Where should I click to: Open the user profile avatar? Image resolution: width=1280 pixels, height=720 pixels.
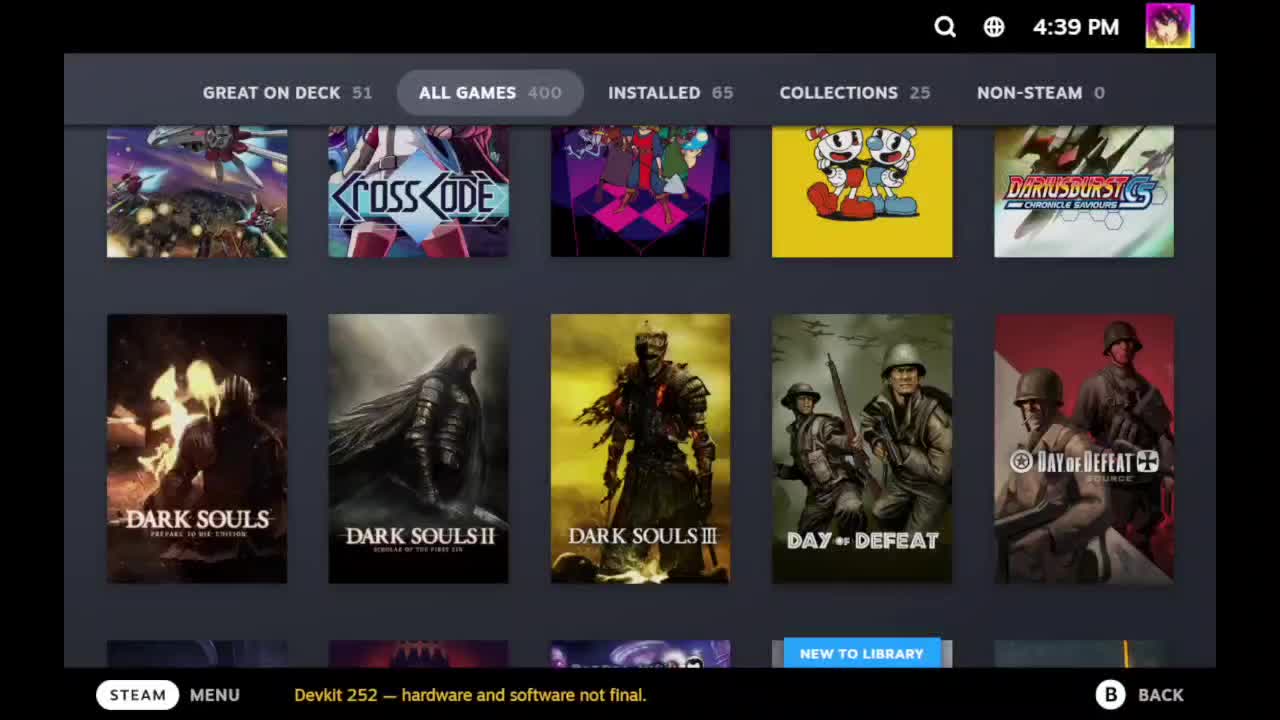(1169, 26)
